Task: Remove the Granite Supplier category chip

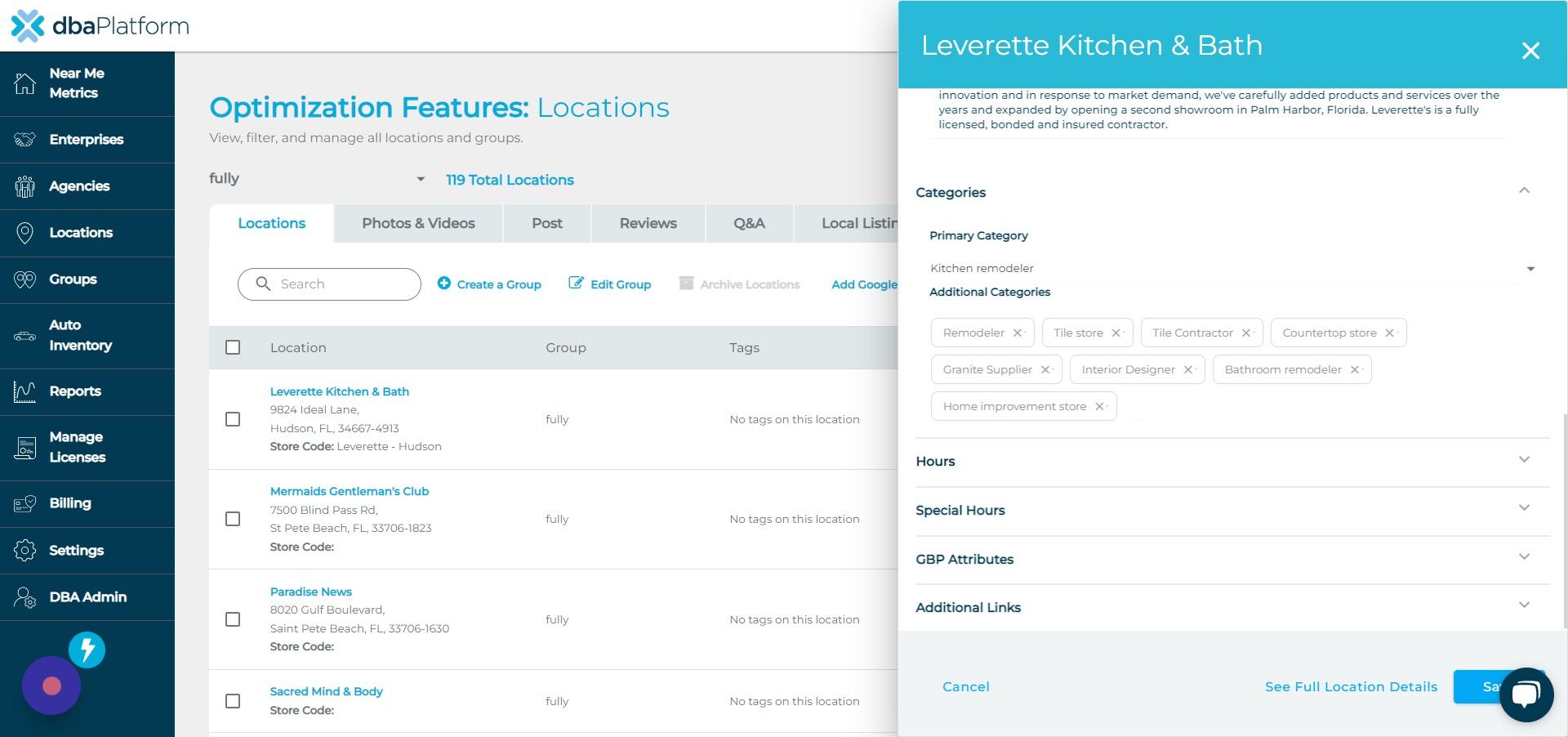Action: [1045, 369]
